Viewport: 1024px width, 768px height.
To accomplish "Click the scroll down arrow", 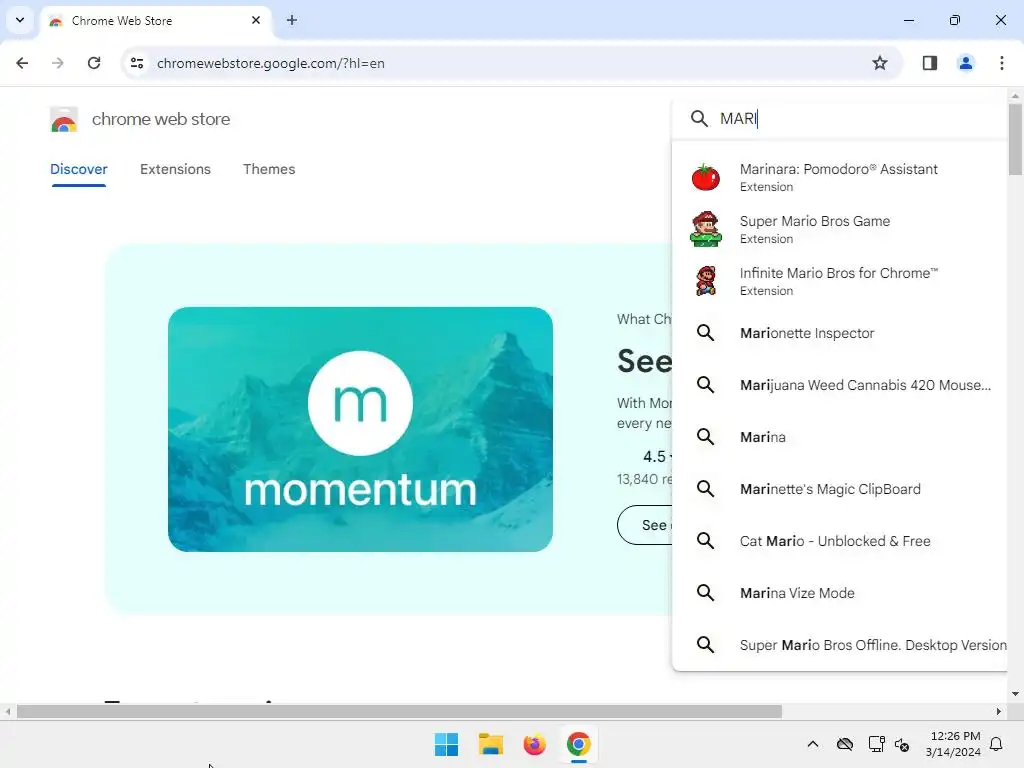I will pyautogui.click(x=1015, y=694).
